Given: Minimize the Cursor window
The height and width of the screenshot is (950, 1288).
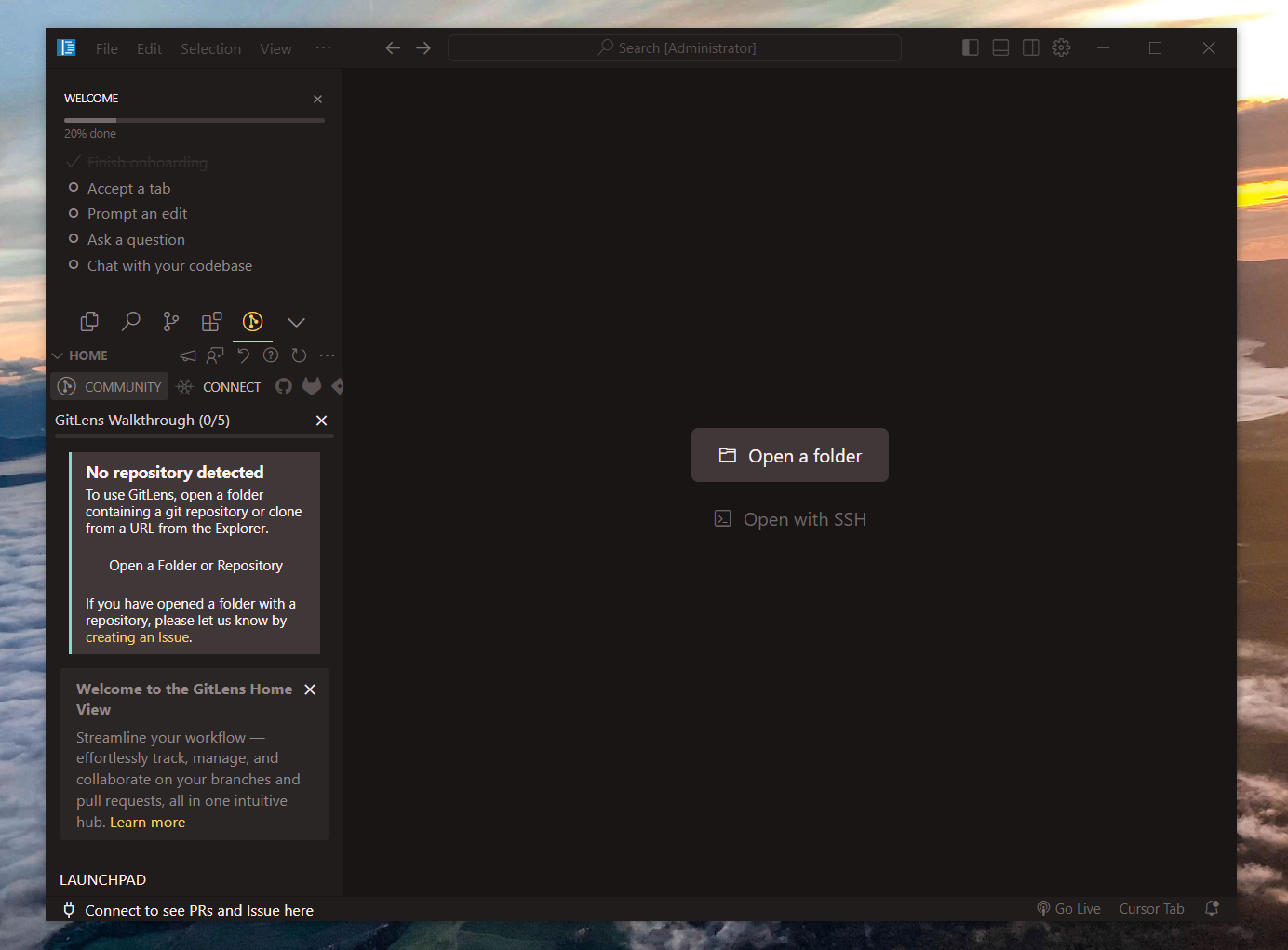Looking at the screenshot, I should [x=1103, y=47].
